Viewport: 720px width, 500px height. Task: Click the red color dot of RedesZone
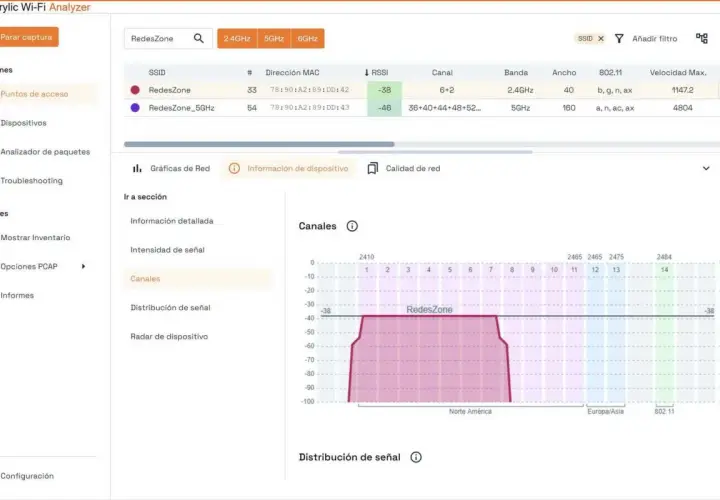[135, 90]
